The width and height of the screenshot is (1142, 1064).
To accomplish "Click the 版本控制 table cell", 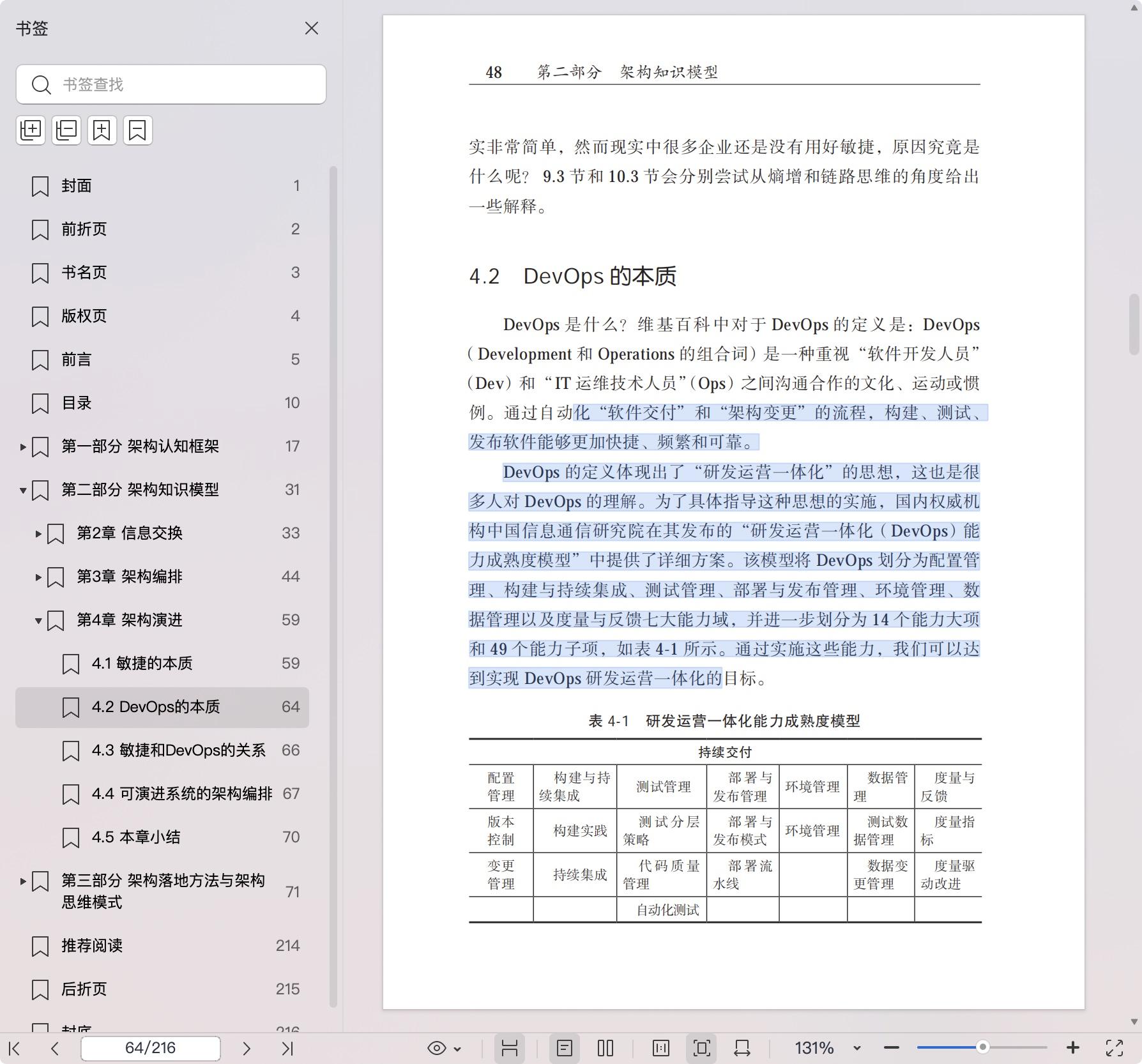I will click(501, 830).
